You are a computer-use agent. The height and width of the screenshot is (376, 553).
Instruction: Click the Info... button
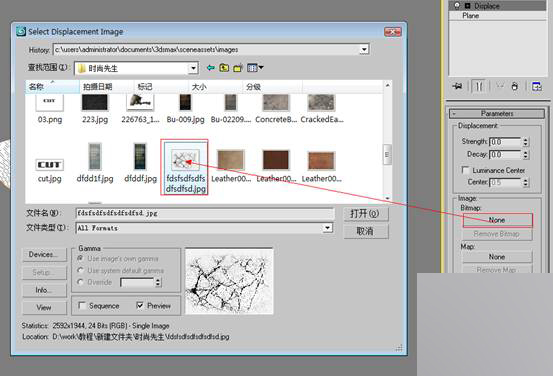tap(44, 290)
